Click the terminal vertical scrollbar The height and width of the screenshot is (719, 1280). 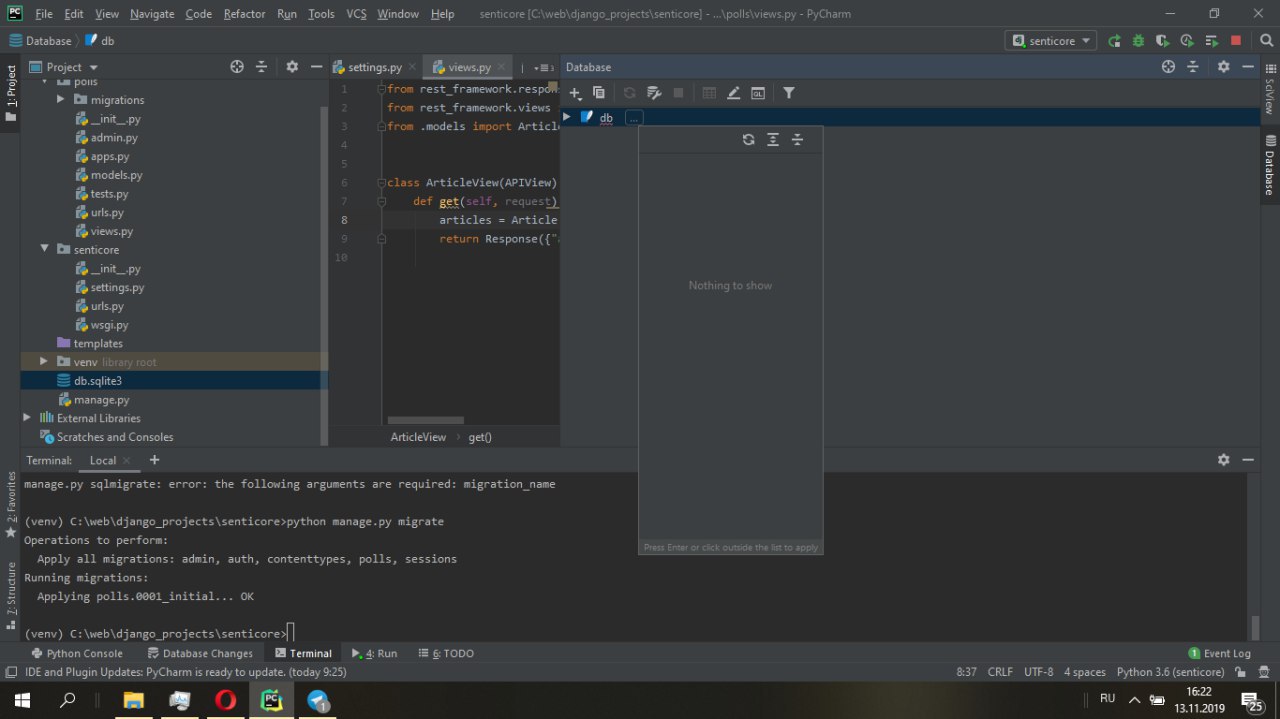coord(1255,627)
